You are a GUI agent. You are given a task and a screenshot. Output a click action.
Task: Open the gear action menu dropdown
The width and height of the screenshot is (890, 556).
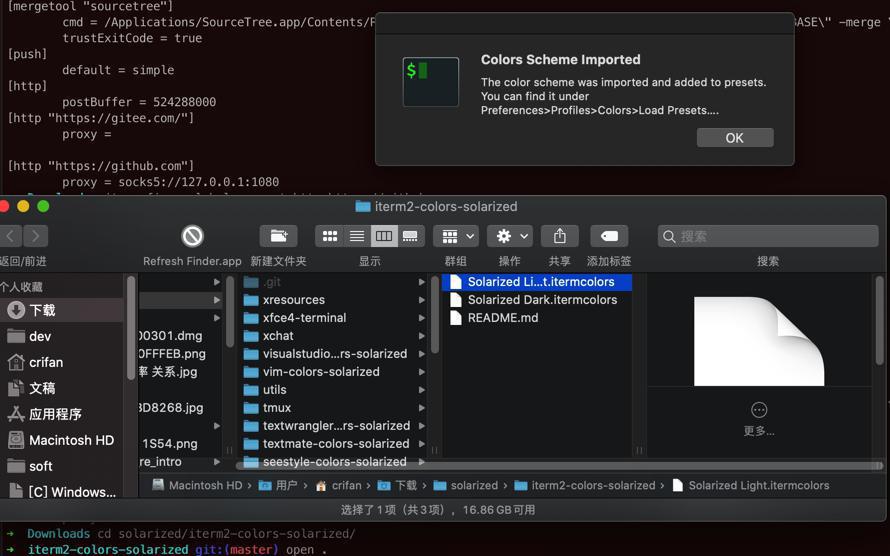(510, 236)
